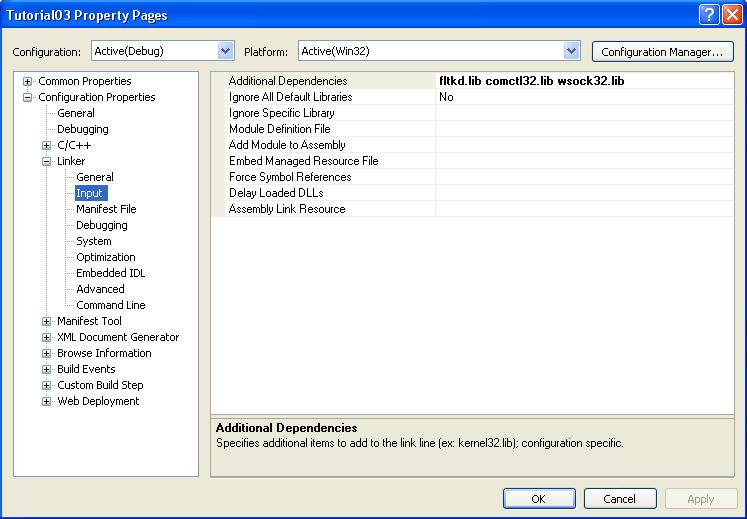Click the Delay Loaded DLLs property

tap(276, 193)
